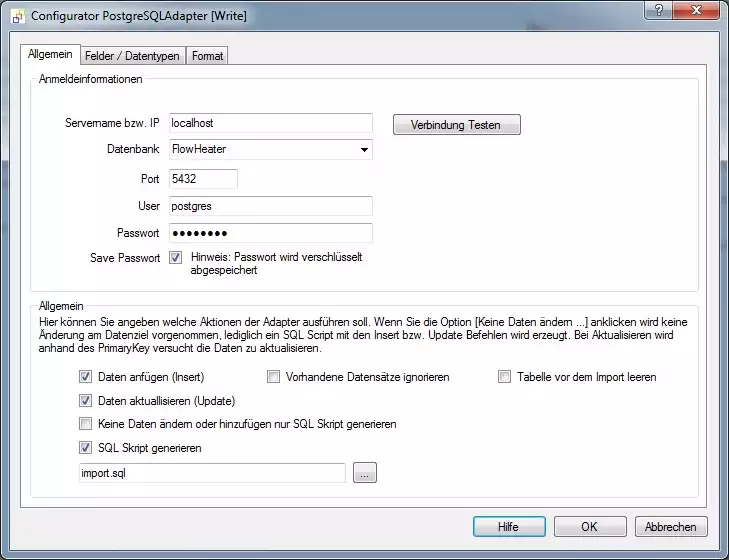The image size is (729, 560).
Task: Toggle the Save Passwort checkbox
Action: [x=176, y=258]
